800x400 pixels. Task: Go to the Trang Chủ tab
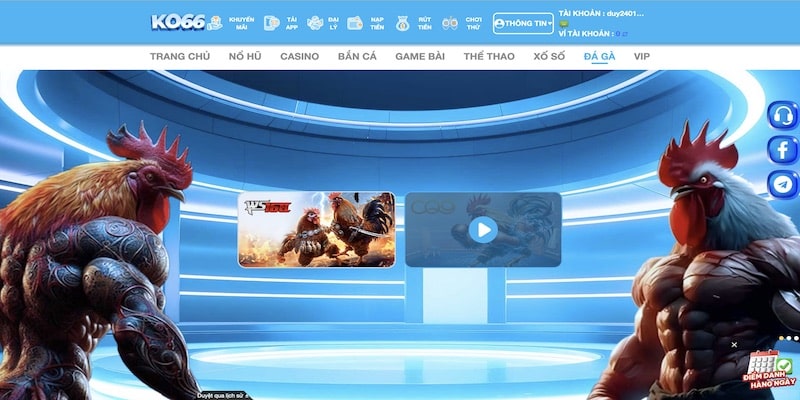tap(180, 57)
